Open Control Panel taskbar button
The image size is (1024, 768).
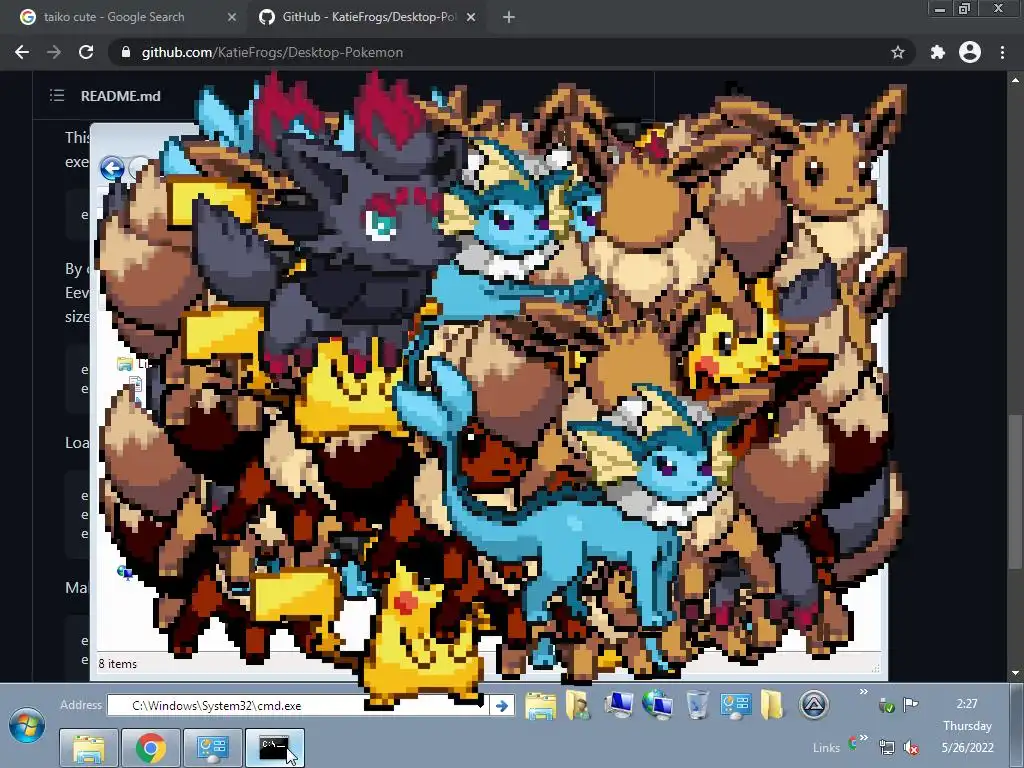[x=213, y=748]
